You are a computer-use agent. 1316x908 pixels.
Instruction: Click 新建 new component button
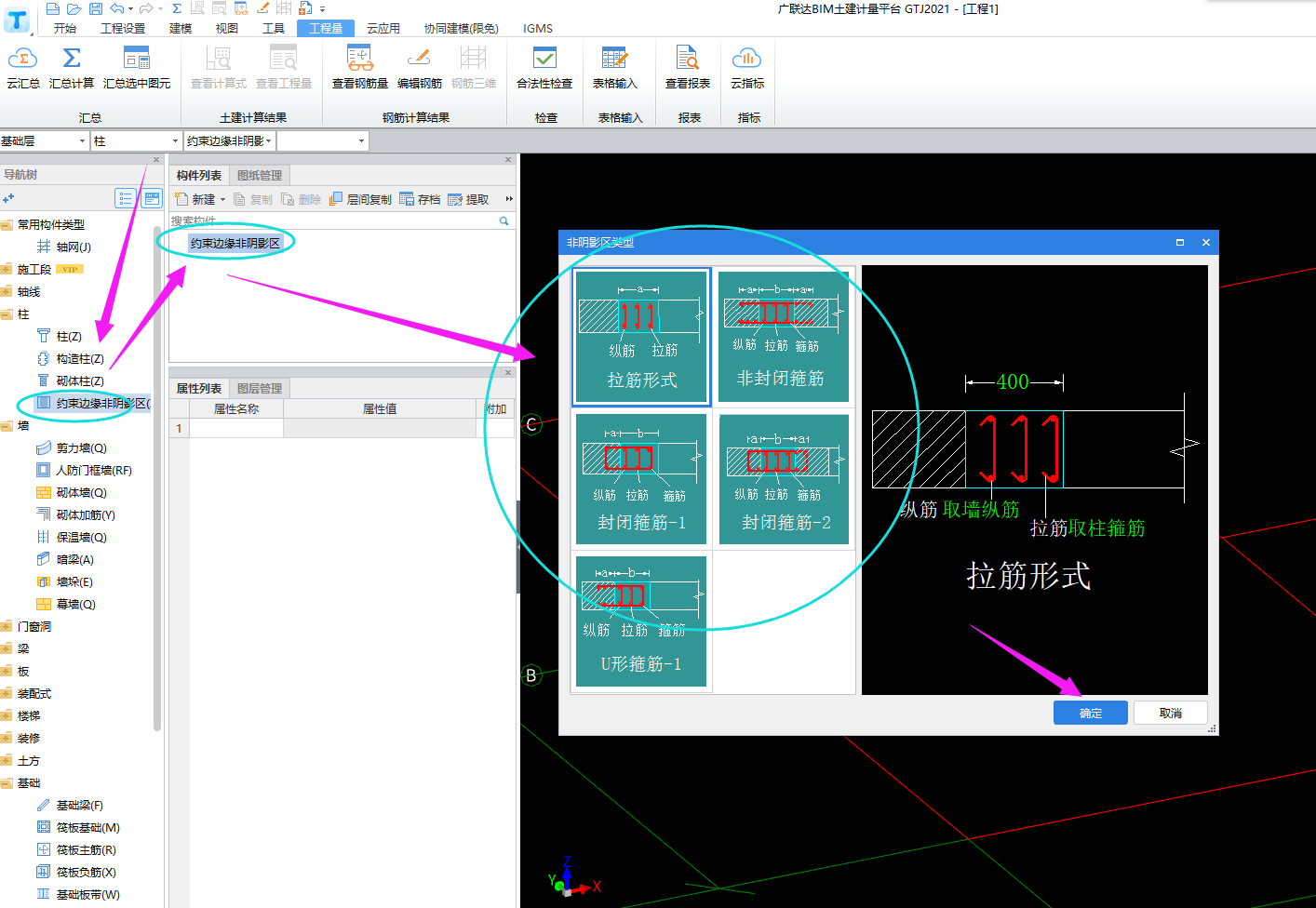(195, 199)
